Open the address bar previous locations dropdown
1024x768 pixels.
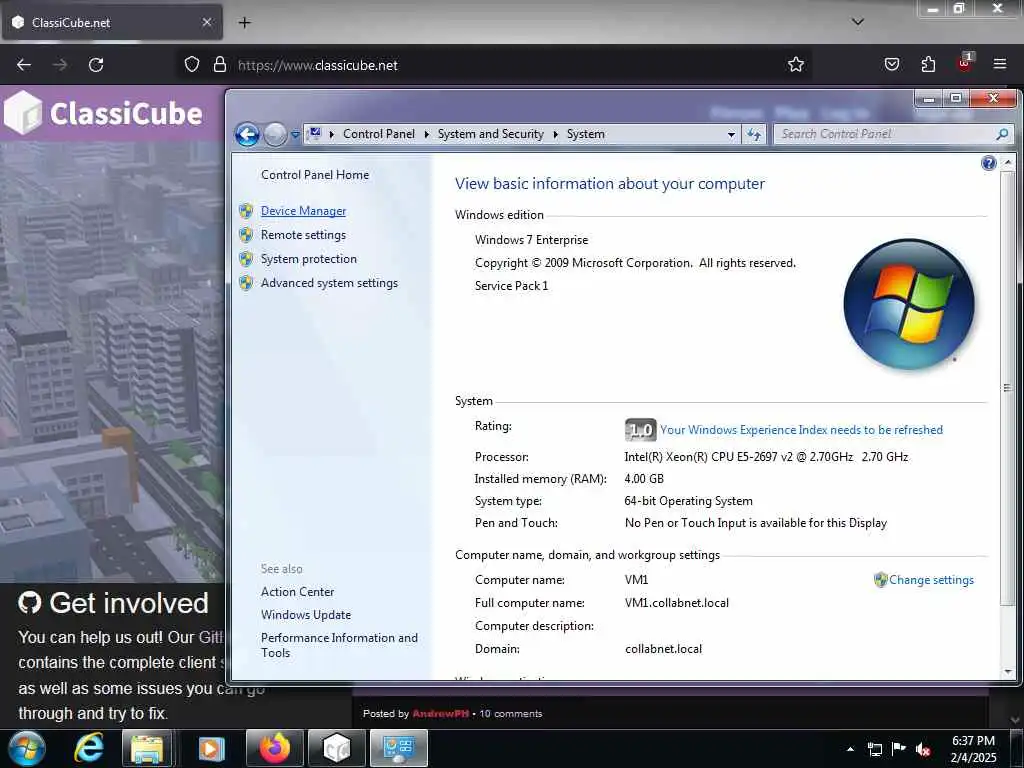pos(731,135)
